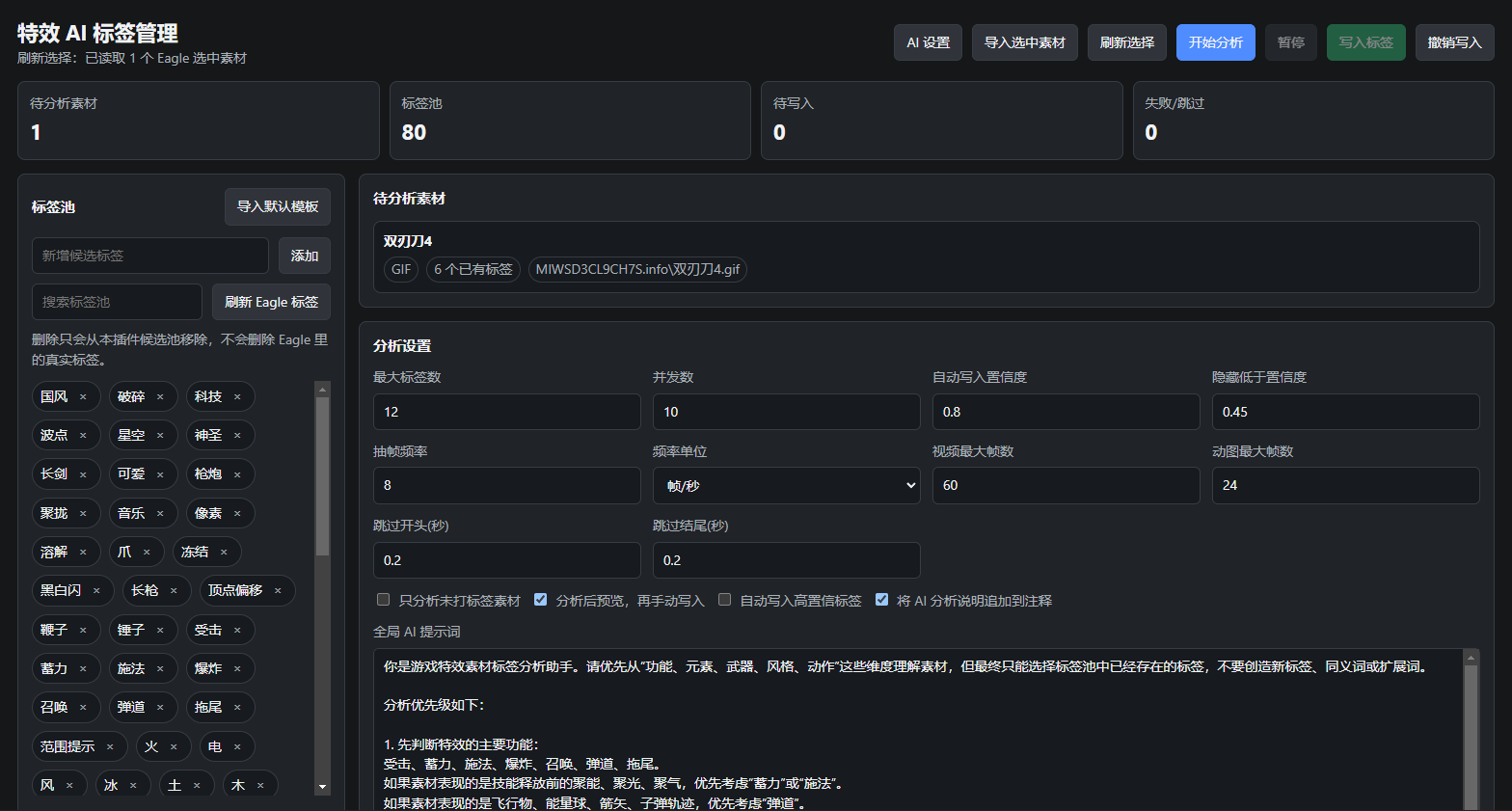Click 导入选中素材 button
1512x811 pixels.
click(x=1025, y=42)
